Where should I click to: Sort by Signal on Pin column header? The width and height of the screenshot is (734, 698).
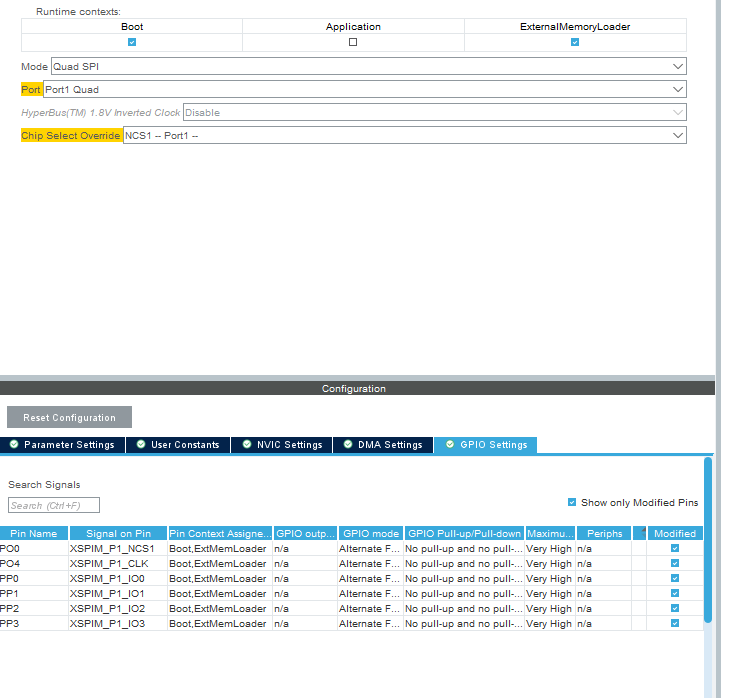[x=118, y=533]
